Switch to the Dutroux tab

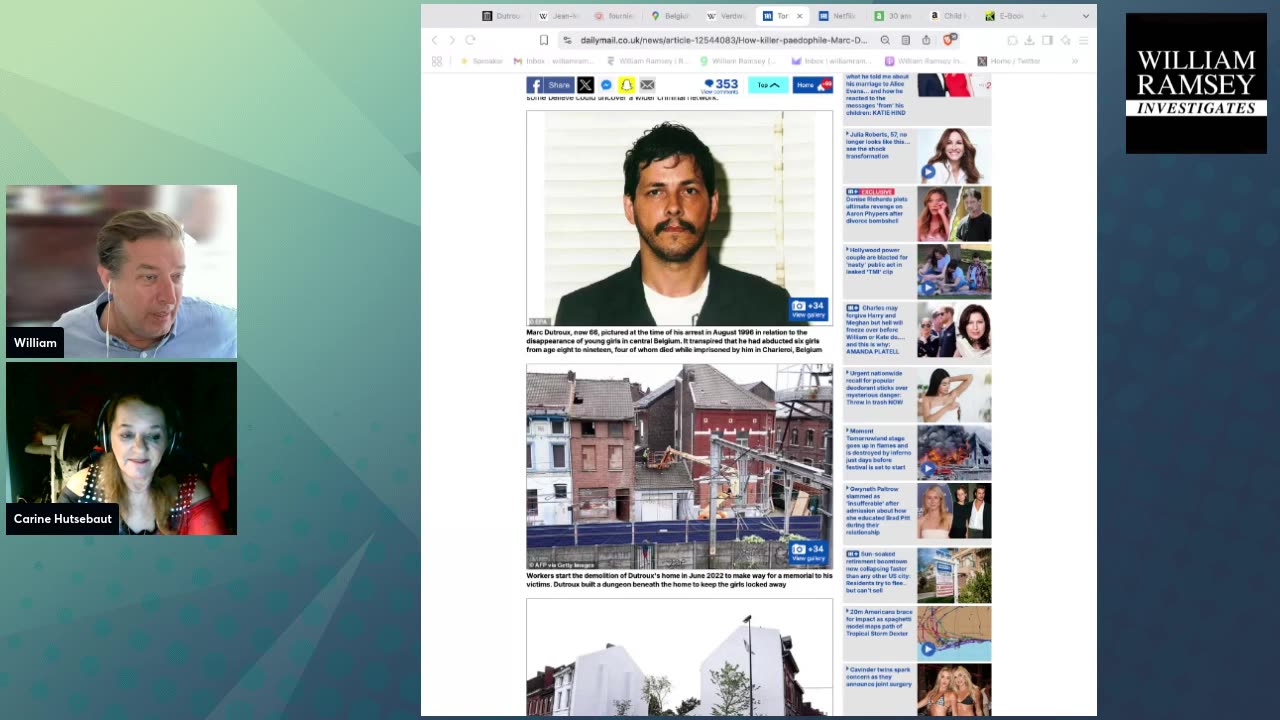coord(503,16)
